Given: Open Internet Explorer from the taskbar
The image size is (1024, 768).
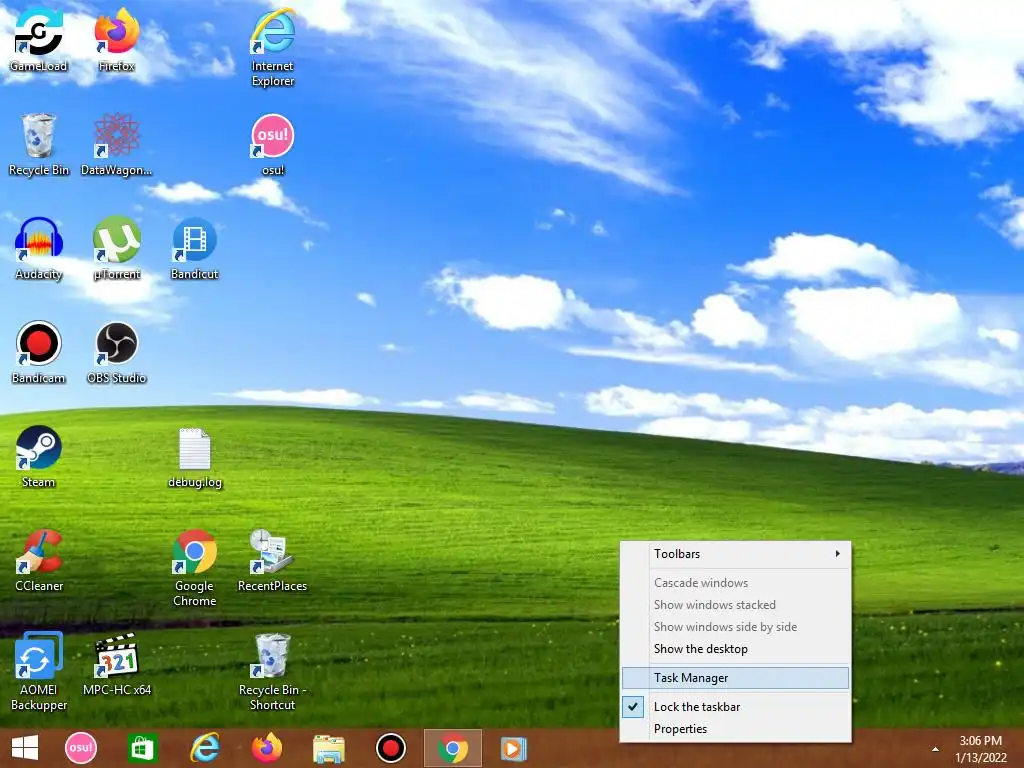Looking at the screenshot, I should coord(204,748).
